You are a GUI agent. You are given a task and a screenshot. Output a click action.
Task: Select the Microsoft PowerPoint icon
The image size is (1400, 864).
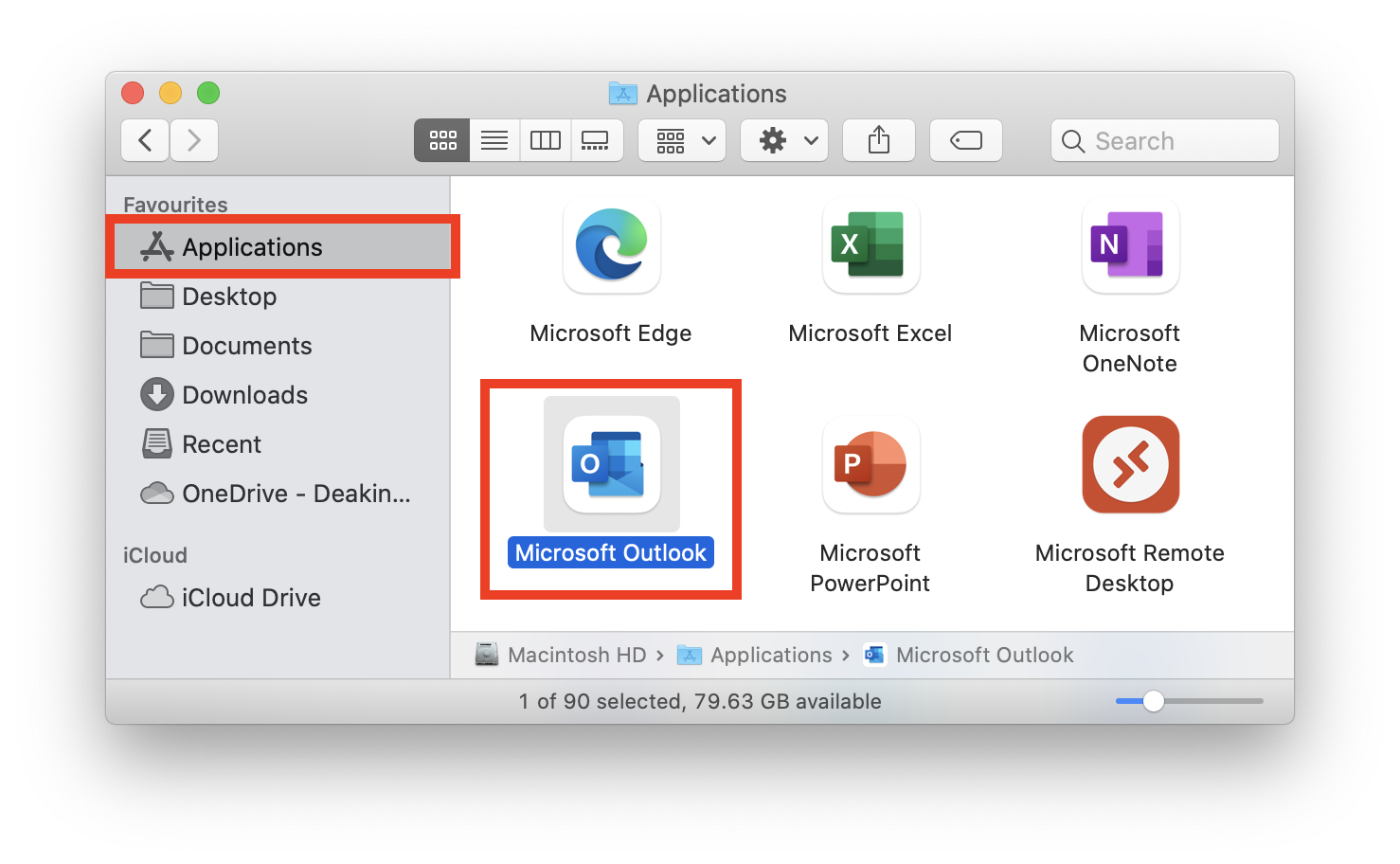pyautogui.click(x=871, y=464)
